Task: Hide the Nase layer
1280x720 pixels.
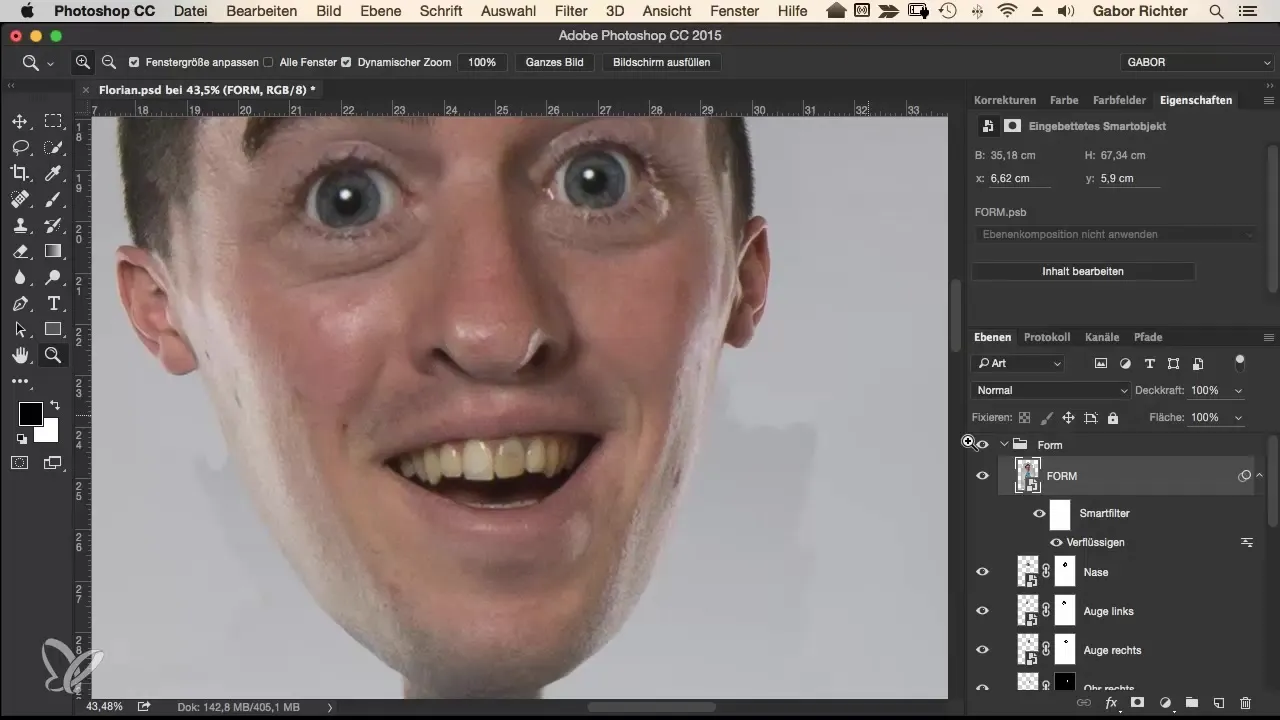Action: (982, 572)
